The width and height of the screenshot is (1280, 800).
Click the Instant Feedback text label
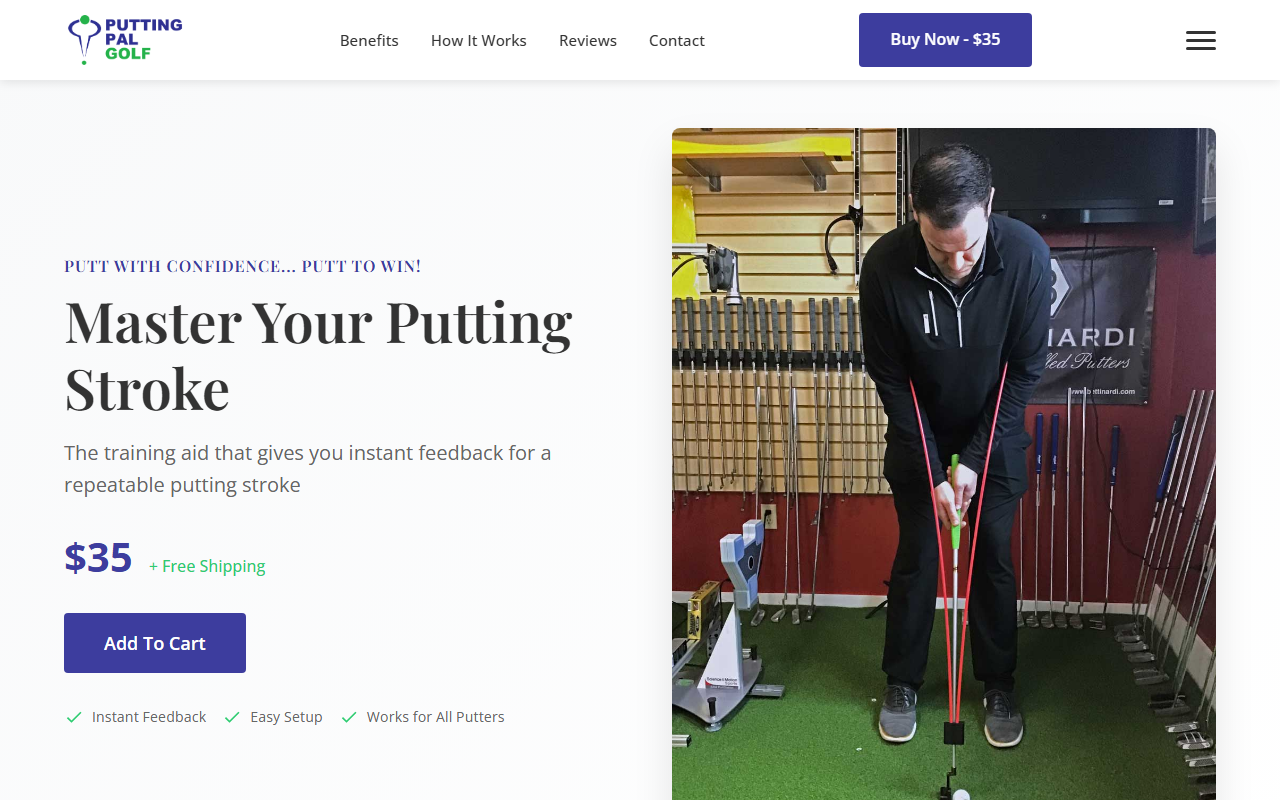tap(147, 716)
